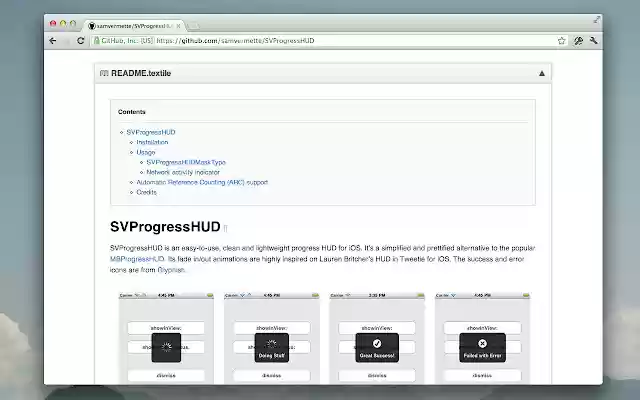Open the Failed with Error HUD screenshot
Image resolution: width=640 pixels, height=400 pixels.
pyautogui.click(x=482, y=338)
